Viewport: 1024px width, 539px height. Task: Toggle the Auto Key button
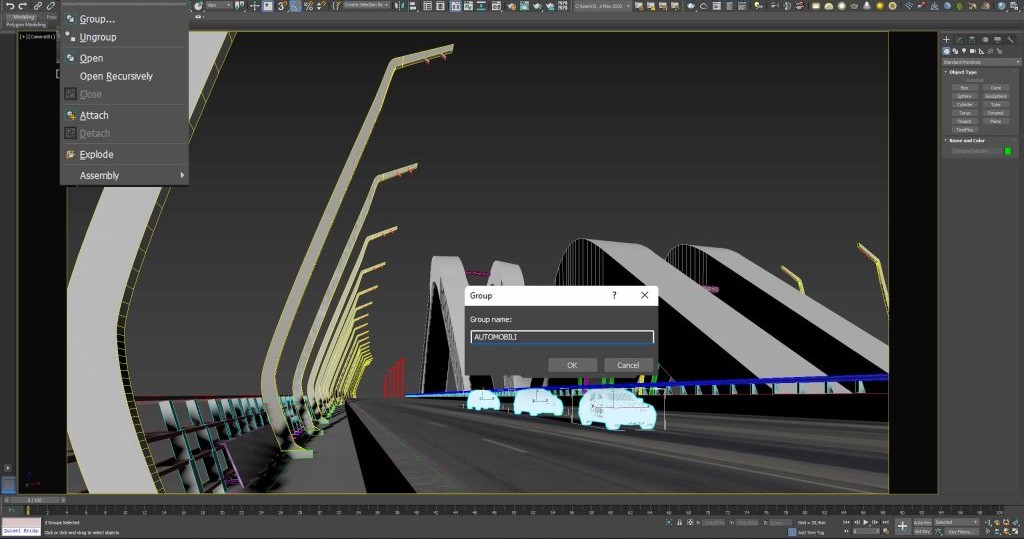[x=923, y=523]
